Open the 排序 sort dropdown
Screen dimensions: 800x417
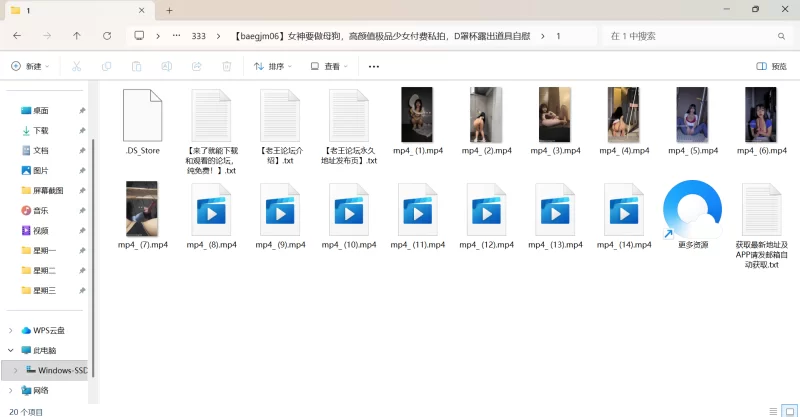(272, 66)
